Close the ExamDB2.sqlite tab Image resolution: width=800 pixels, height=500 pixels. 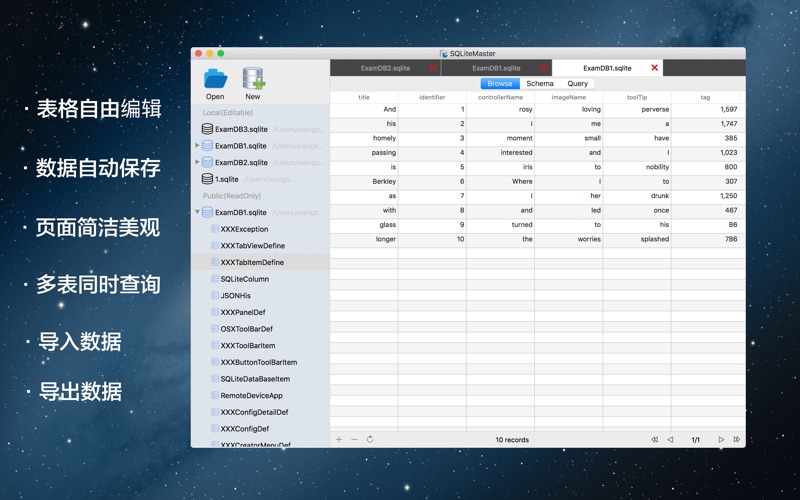[x=433, y=68]
